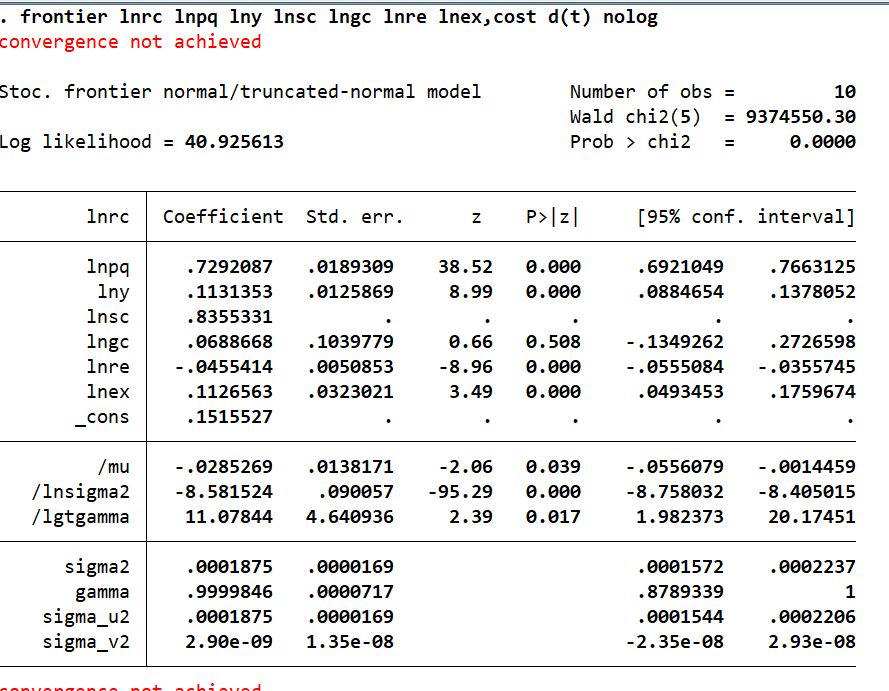Screen dimensions: 889x691
Task: Click lnpq coefficient .7292087
Action: click(x=229, y=267)
